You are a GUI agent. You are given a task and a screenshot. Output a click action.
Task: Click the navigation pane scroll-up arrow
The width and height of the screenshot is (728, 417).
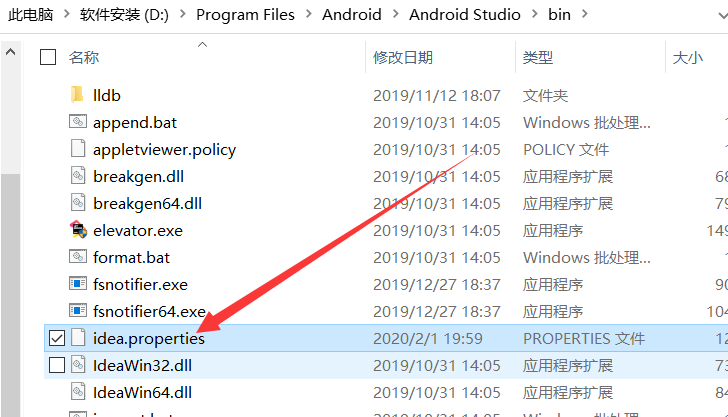(x=10, y=52)
